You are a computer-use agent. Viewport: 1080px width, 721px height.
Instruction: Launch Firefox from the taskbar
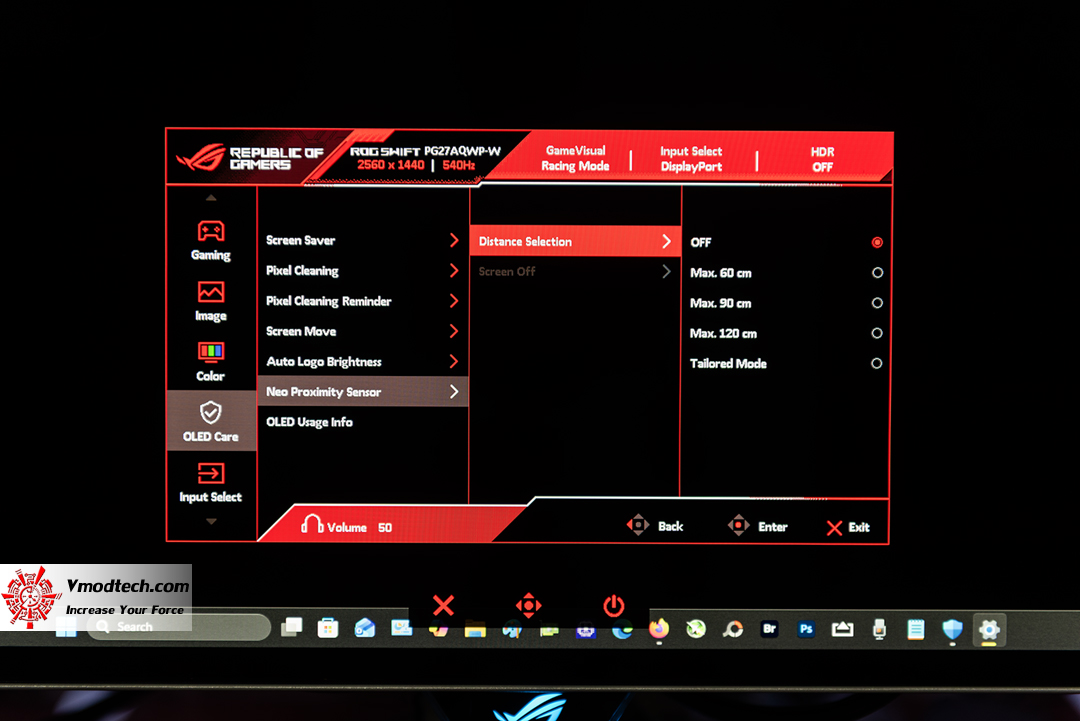coord(659,628)
